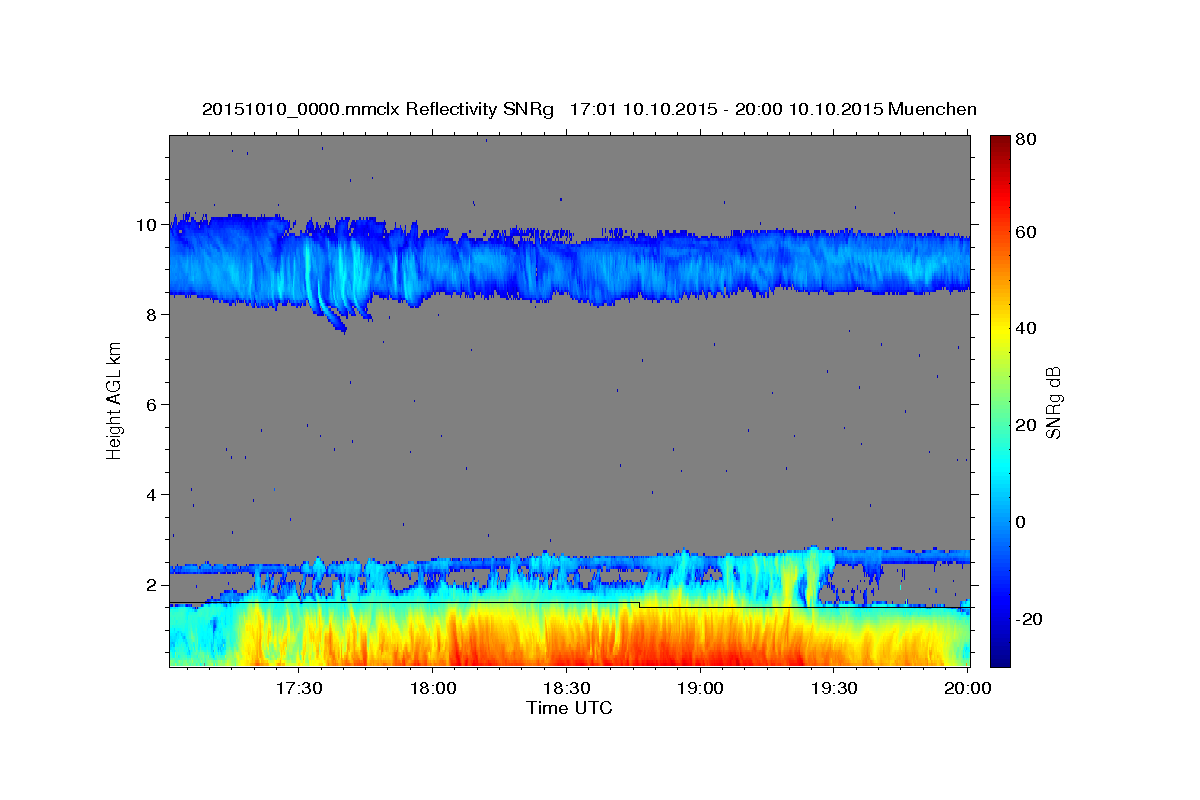Click the 19:00 time tick label
The image size is (1200, 800).
(701, 689)
